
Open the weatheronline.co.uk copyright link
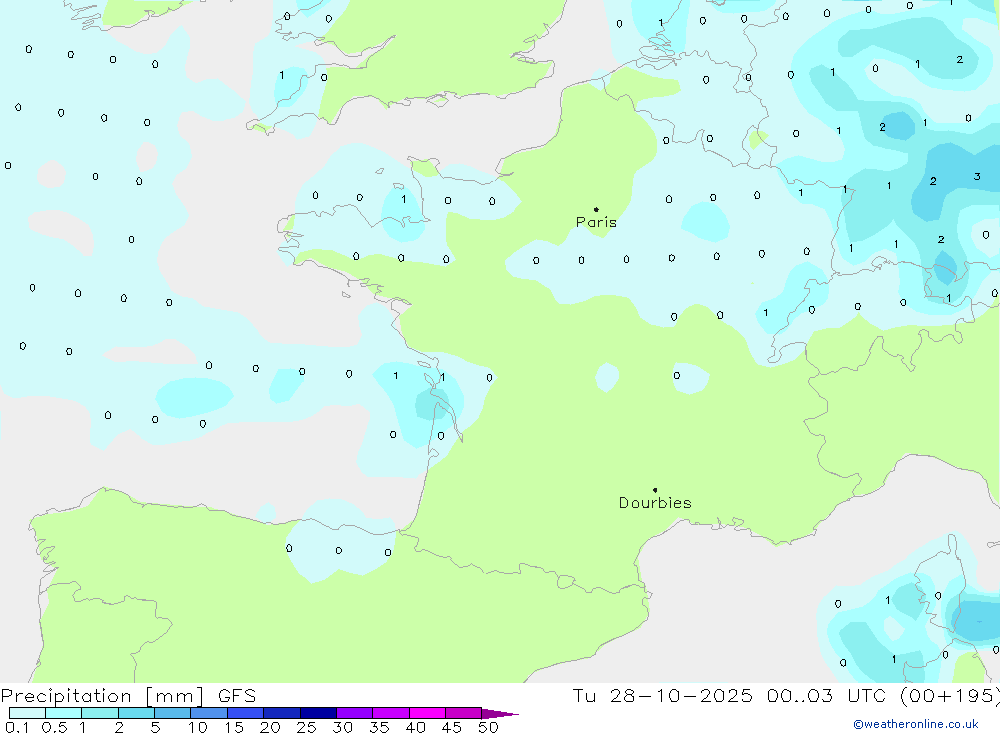[x=916, y=724]
